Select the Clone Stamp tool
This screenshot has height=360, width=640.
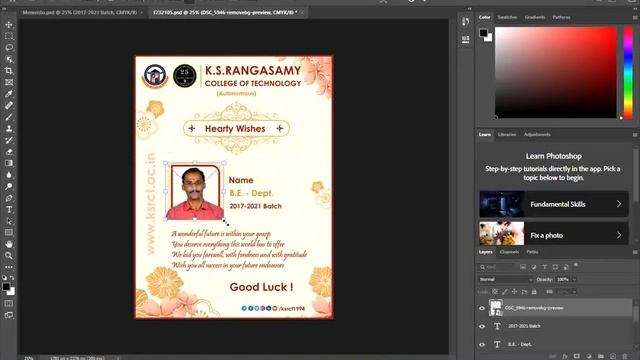(9, 128)
